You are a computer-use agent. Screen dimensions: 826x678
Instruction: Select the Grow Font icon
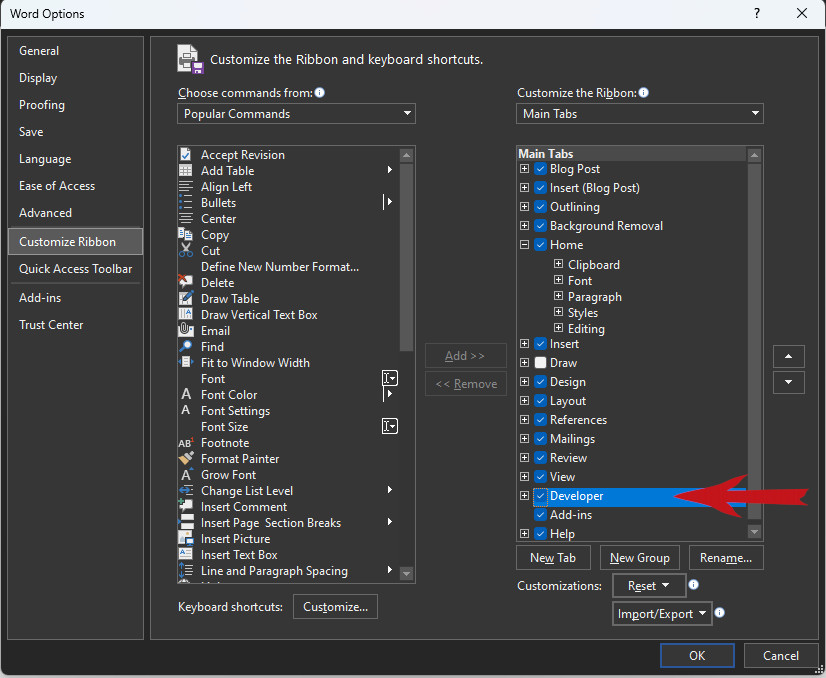click(186, 474)
